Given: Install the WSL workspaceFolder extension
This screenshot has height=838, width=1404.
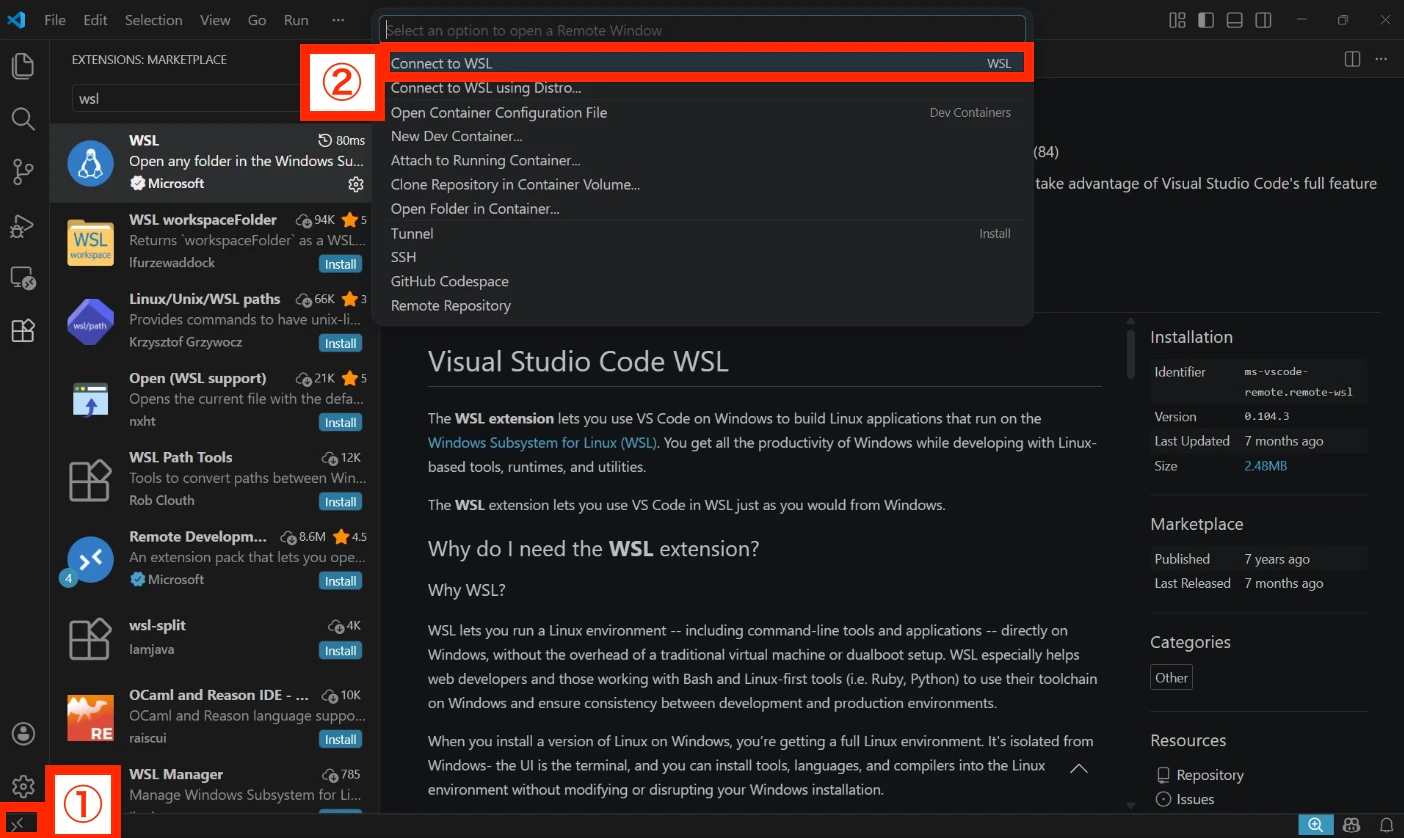Looking at the screenshot, I should tap(340, 264).
